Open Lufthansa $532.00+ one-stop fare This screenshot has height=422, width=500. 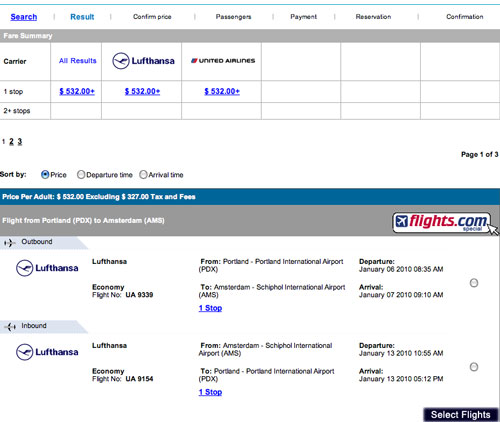click(142, 91)
